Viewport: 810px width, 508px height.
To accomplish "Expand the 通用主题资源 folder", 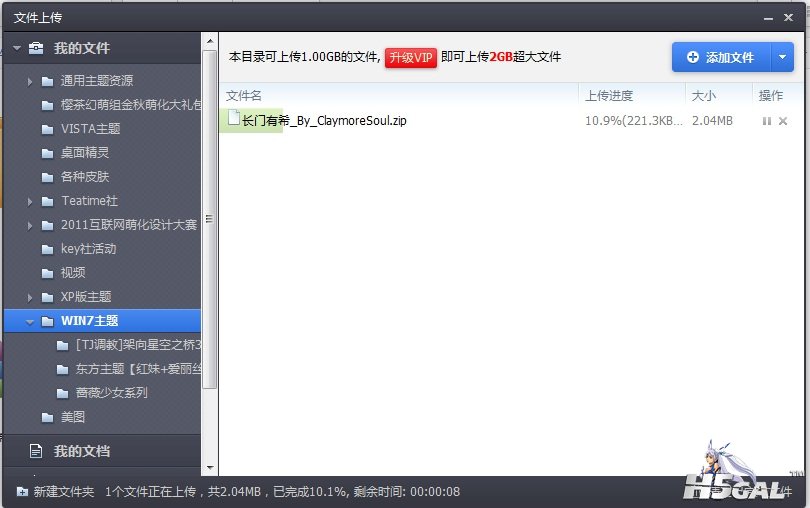I will point(30,81).
